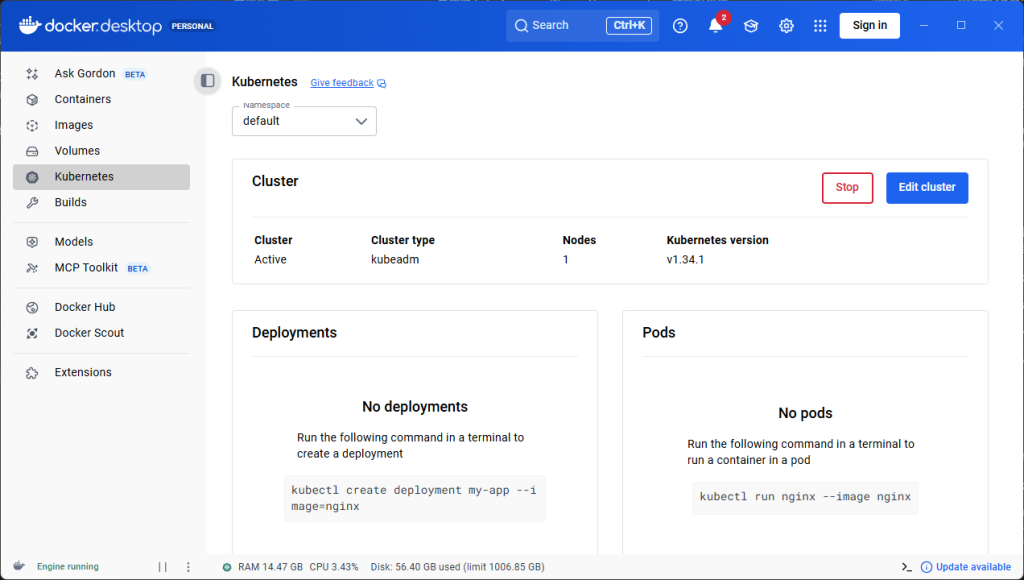Image resolution: width=1024 pixels, height=580 pixels.
Task: Click the Builds wrench icon
Action: (x=32, y=202)
